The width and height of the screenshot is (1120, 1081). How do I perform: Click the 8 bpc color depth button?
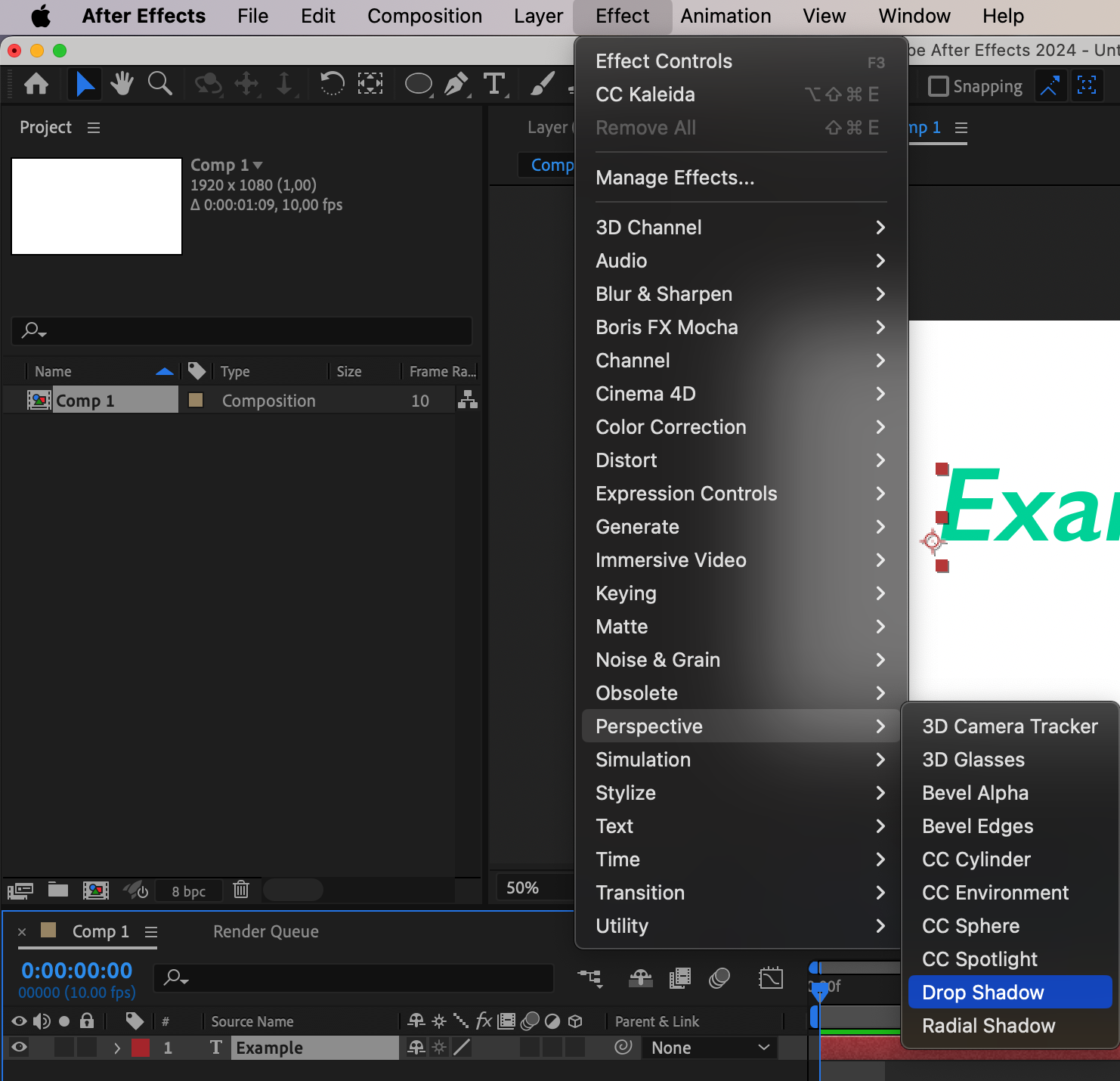pyautogui.click(x=189, y=891)
